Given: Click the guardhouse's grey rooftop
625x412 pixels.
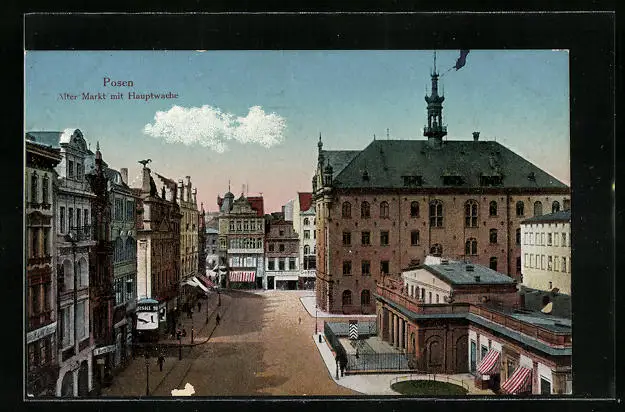Looking at the screenshot, I should pos(466,272).
